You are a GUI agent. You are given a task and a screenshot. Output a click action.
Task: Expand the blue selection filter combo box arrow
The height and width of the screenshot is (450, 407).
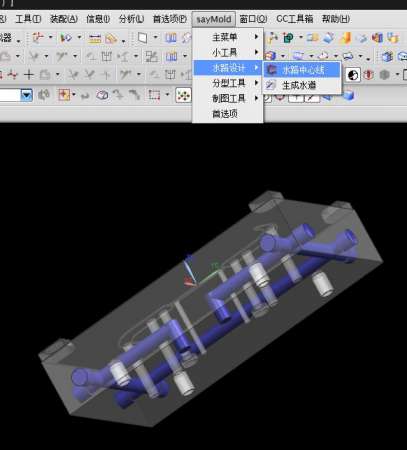[x=26, y=95]
